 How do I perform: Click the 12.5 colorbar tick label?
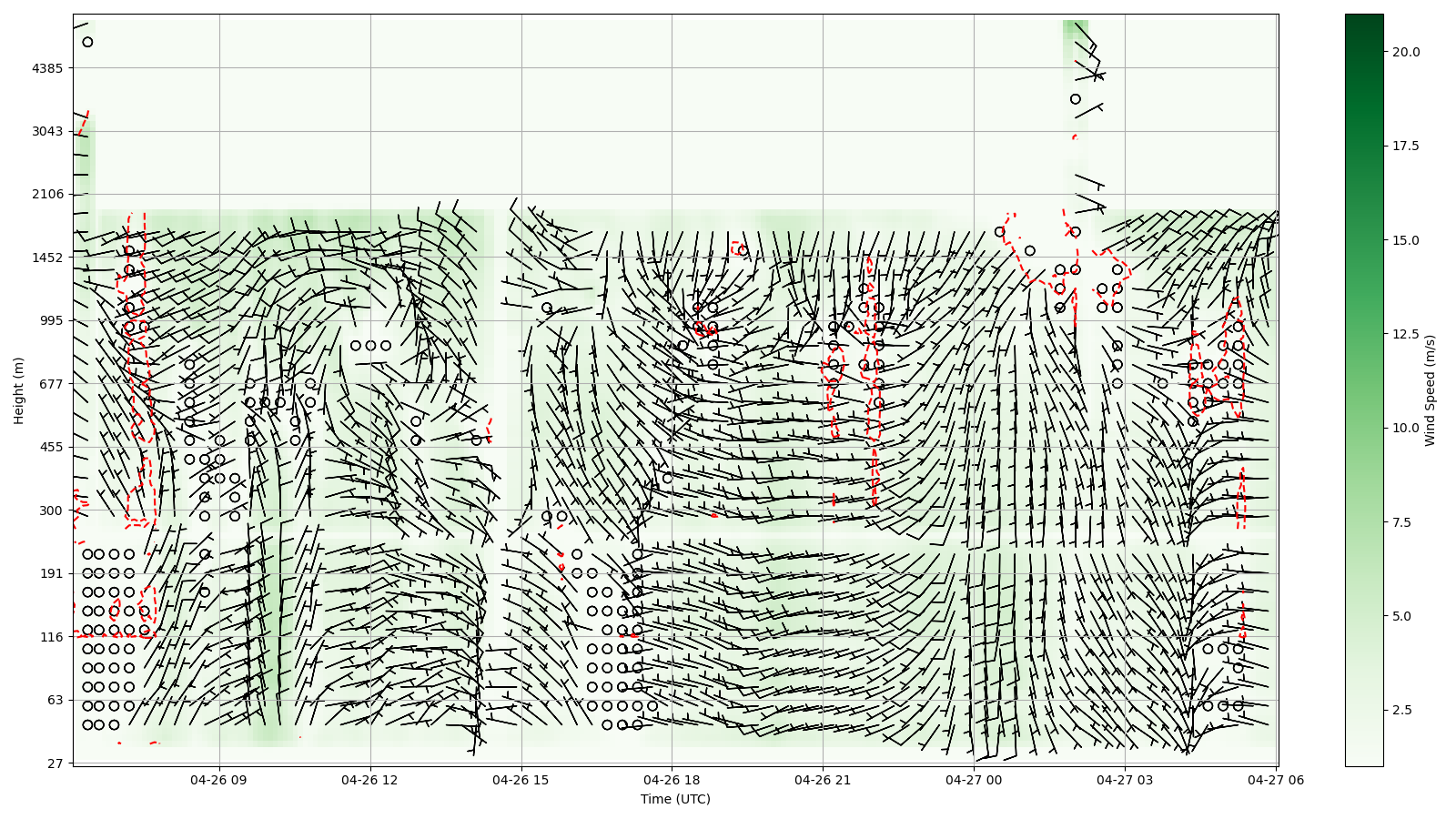pyautogui.click(x=1405, y=334)
